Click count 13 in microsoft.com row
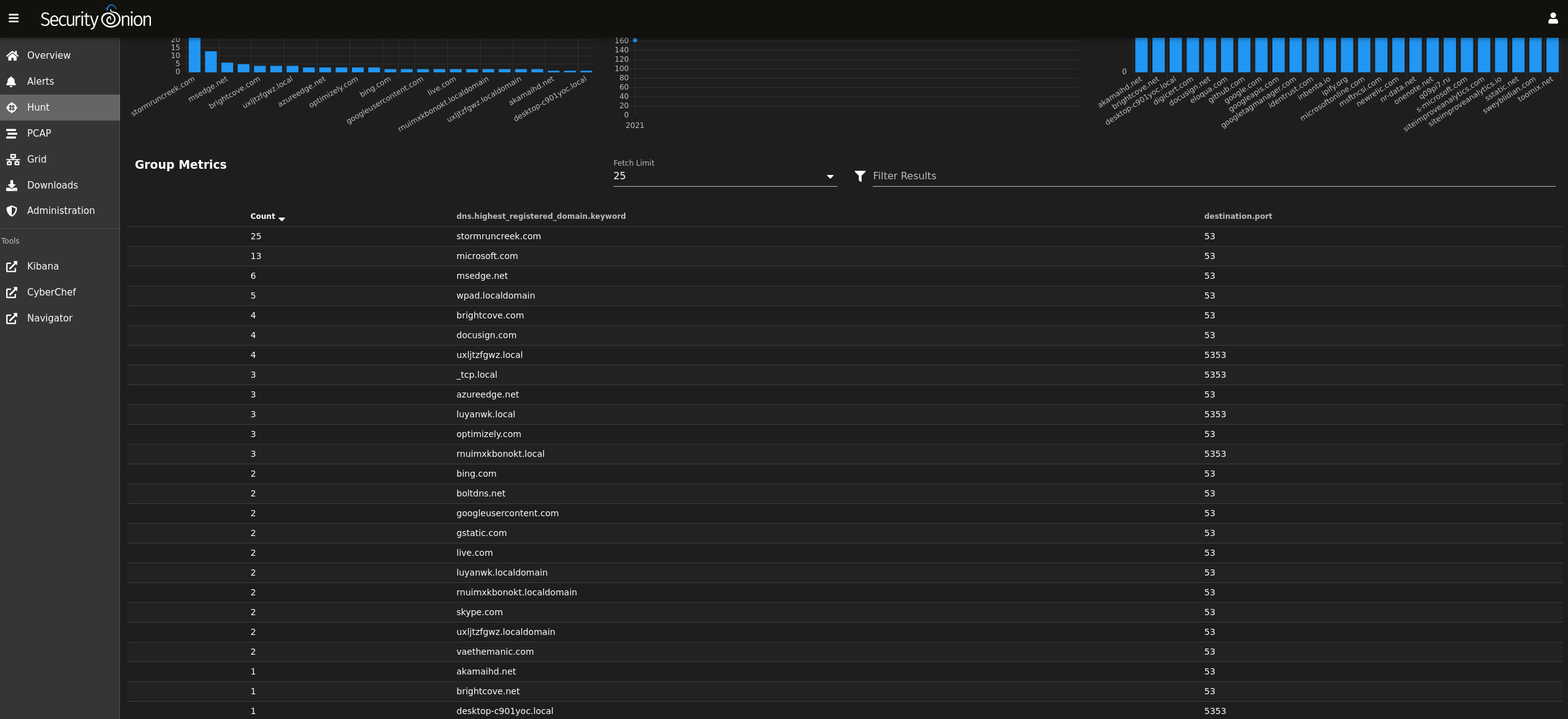 (x=255, y=256)
